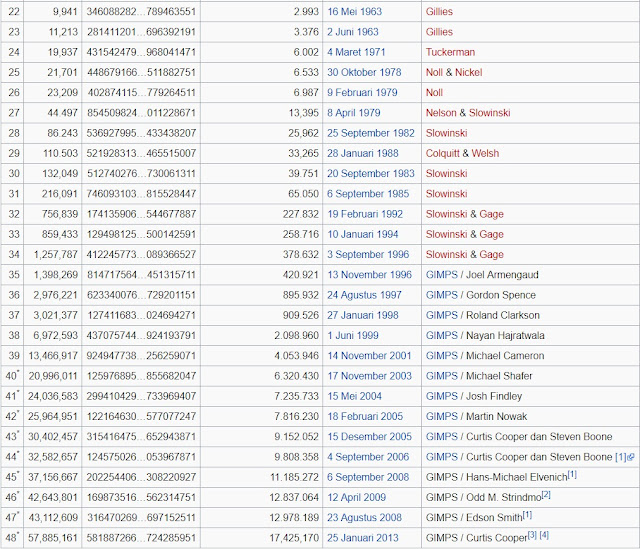The height and width of the screenshot is (549, 640).
Task: Open the 9 Februari 1979 link
Action: pyautogui.click(x=362, y=93)
